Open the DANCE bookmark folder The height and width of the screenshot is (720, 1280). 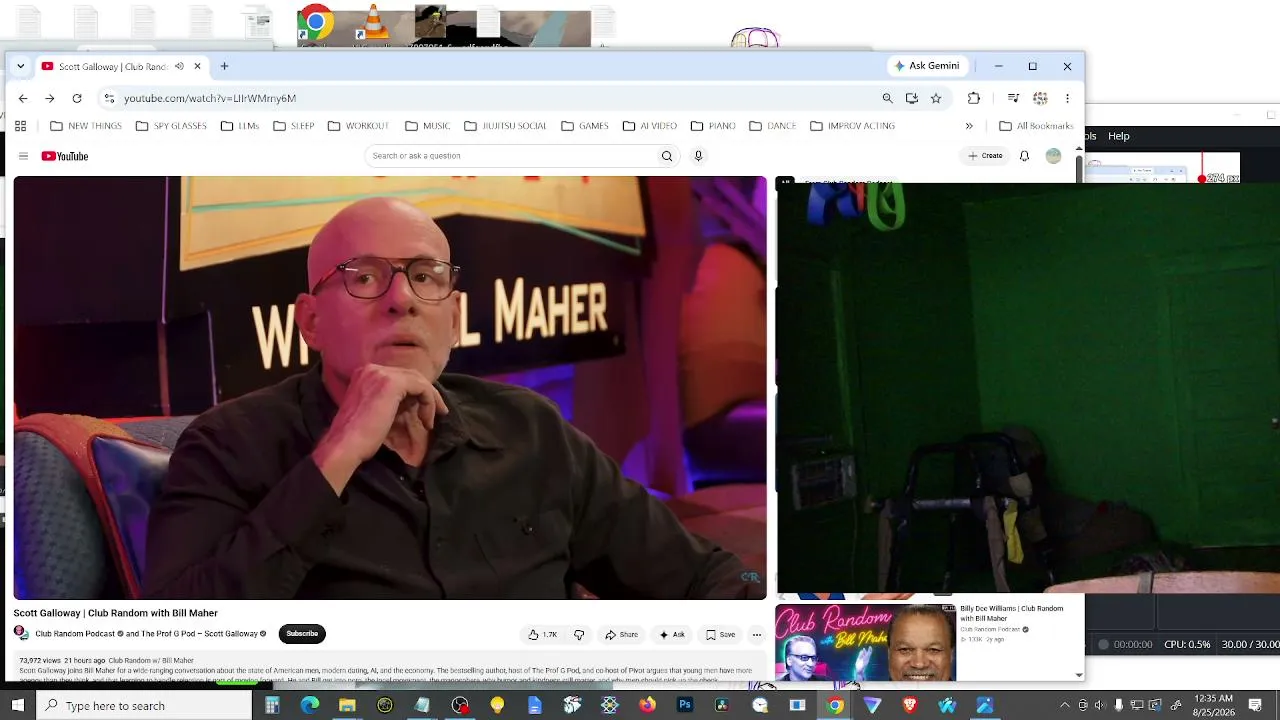click(x=773, y=126)
